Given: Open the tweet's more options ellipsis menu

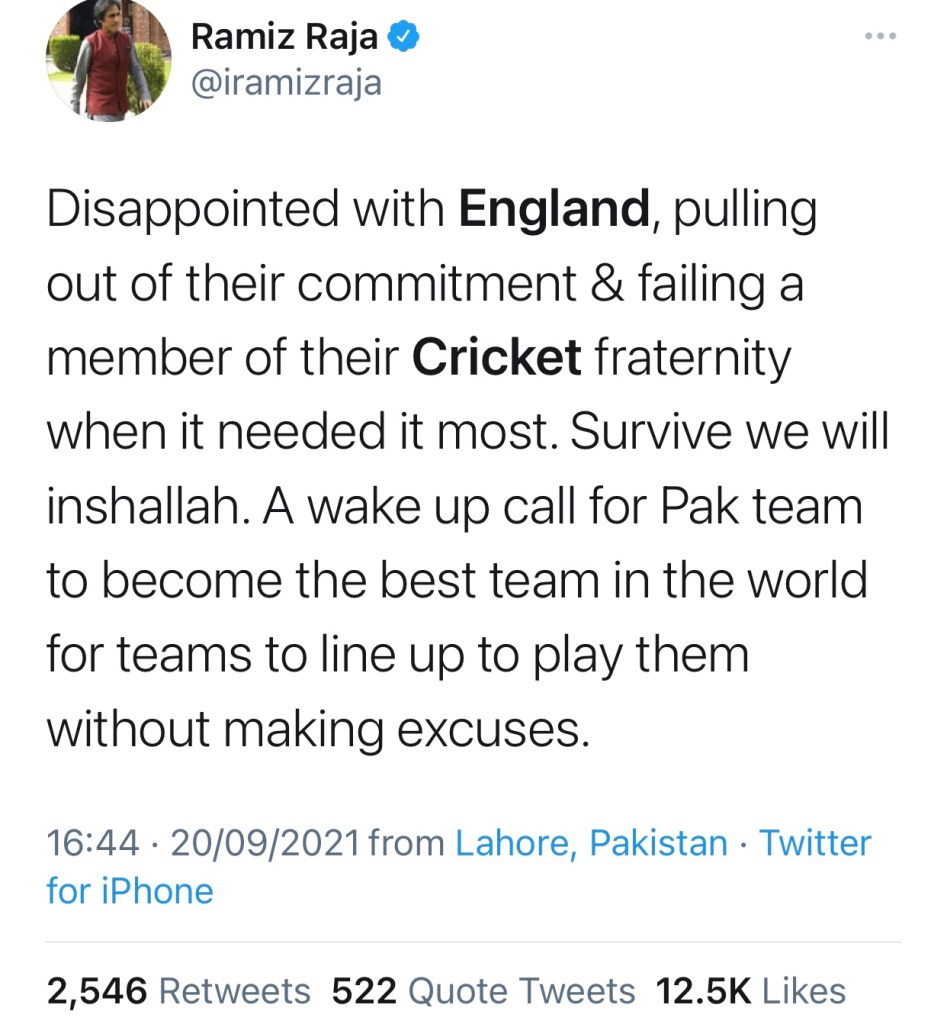Looking at the screenshot, I should click(x=879, y=37).
